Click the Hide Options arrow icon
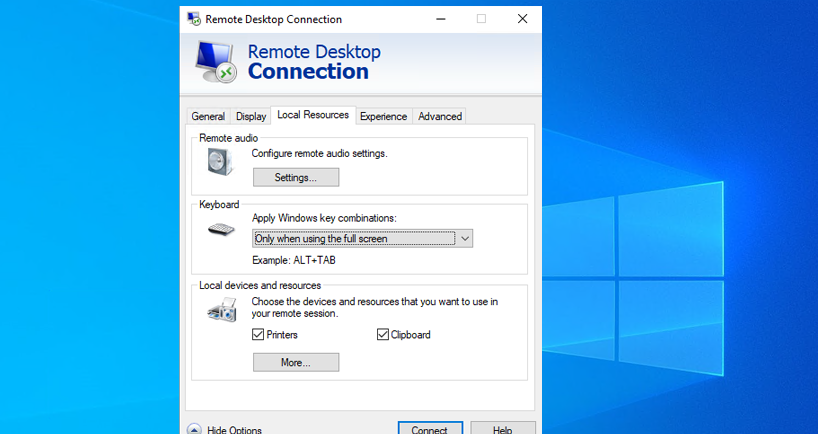This screenshot has height=434, width=818. 194,429
